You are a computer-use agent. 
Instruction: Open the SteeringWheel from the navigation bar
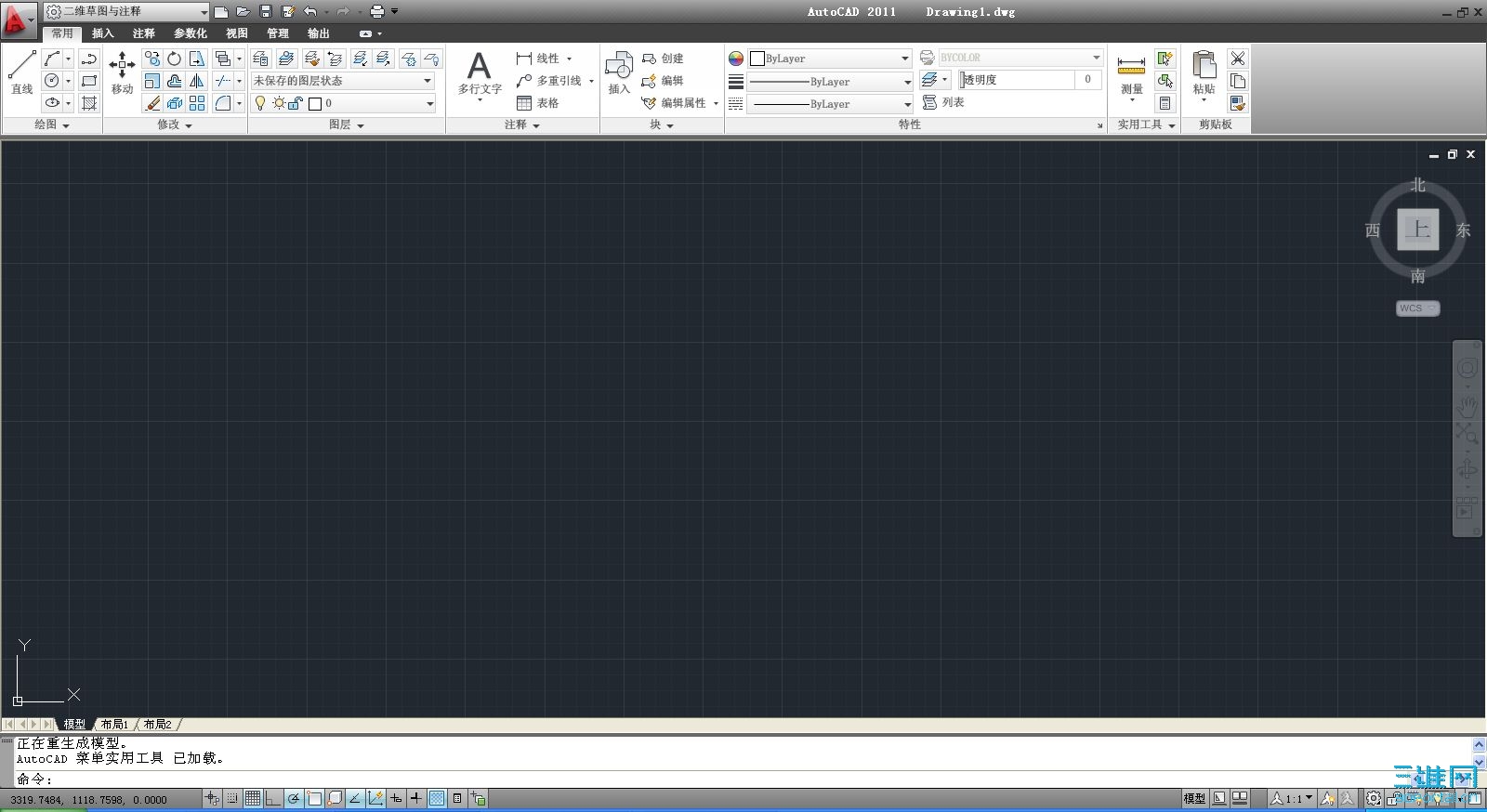[1467, 368]
